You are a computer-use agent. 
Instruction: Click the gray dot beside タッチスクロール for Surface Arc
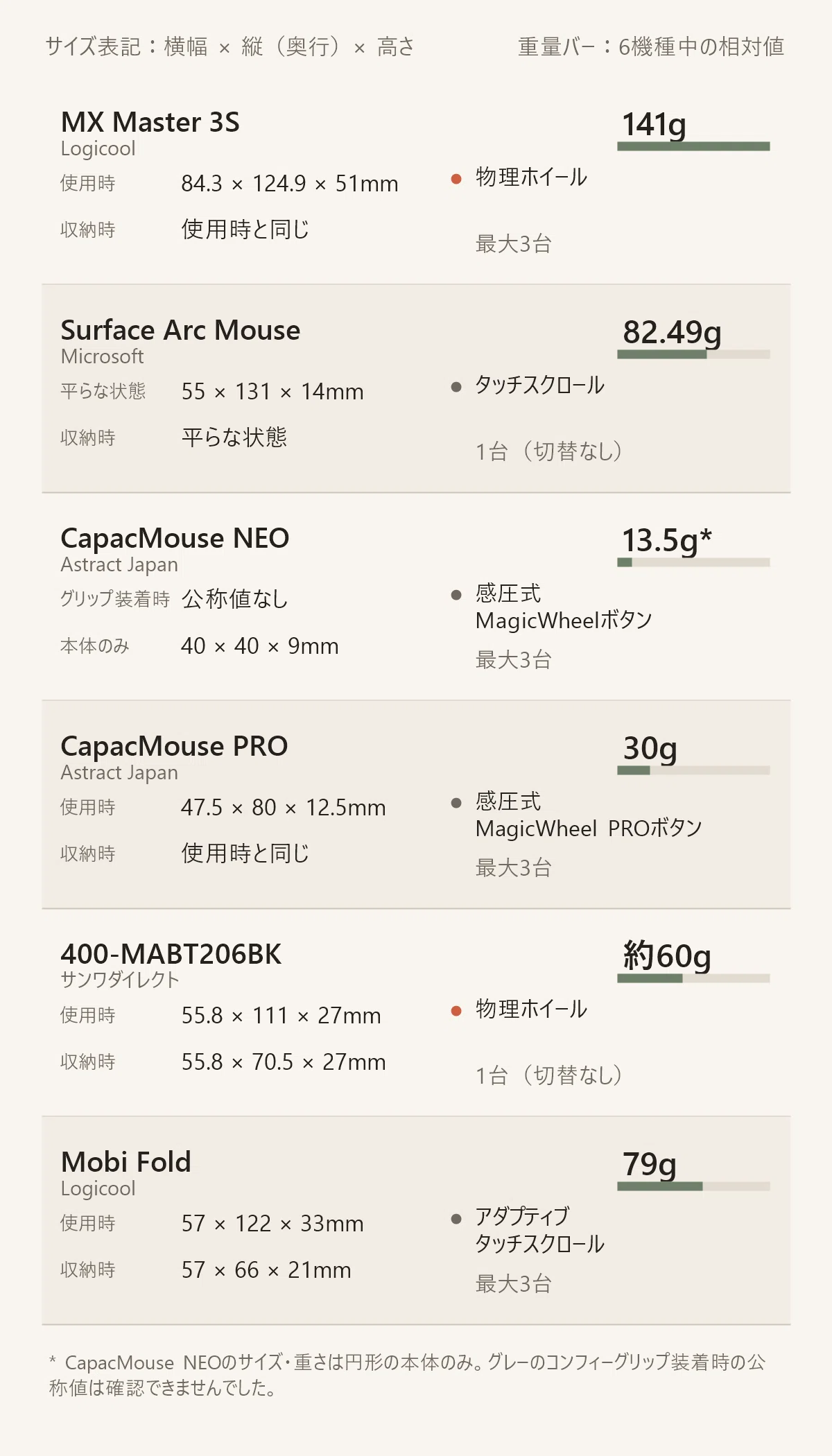[456, 387]
